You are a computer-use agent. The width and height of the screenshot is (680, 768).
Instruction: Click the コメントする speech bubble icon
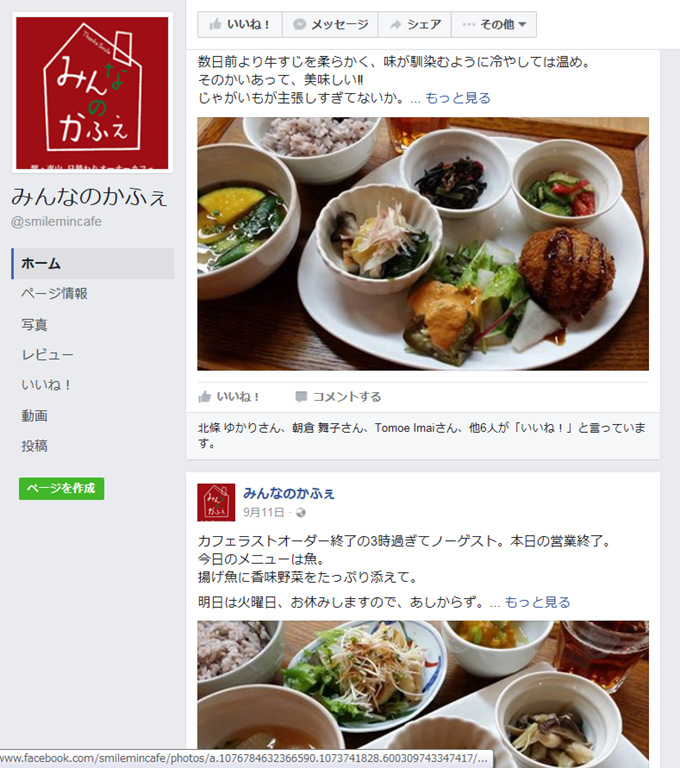[301, 397]
